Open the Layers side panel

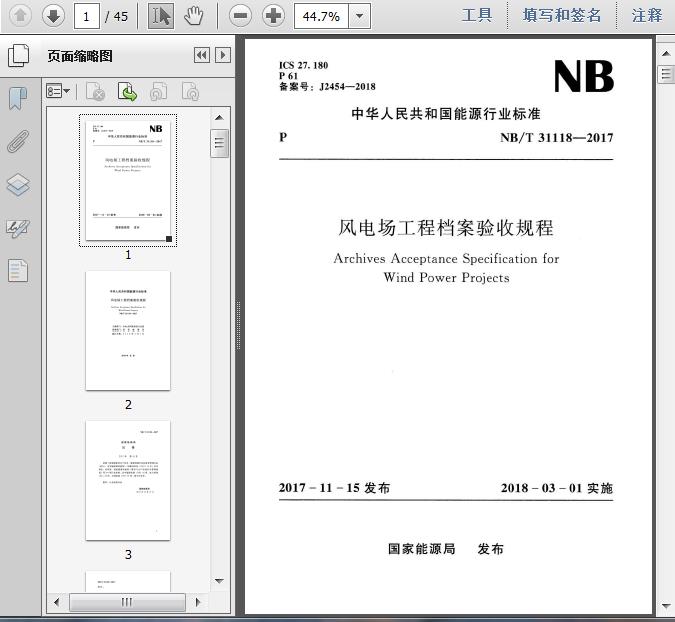tap(18, 185)
